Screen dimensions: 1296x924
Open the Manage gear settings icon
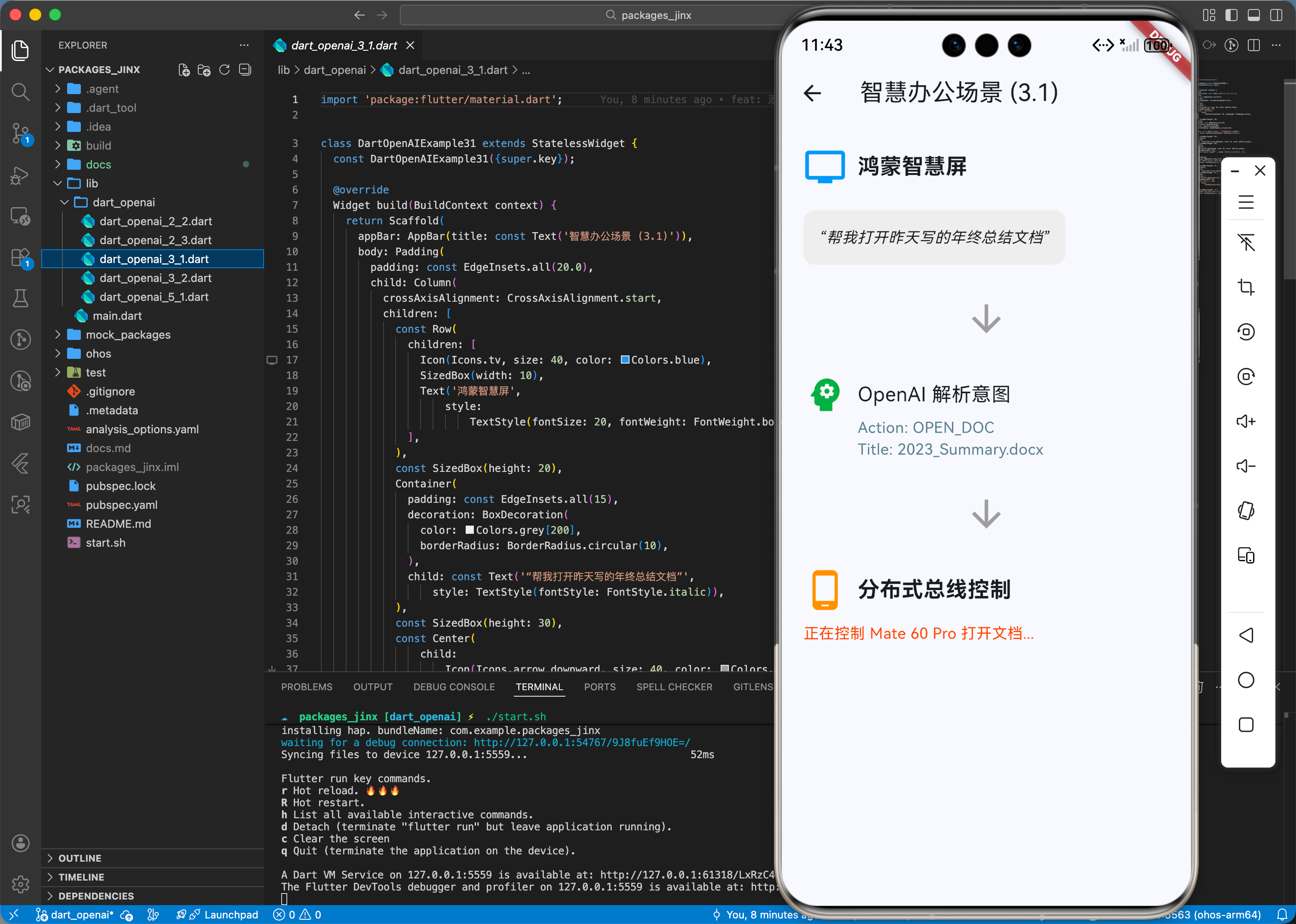click(x=21, y=884)
